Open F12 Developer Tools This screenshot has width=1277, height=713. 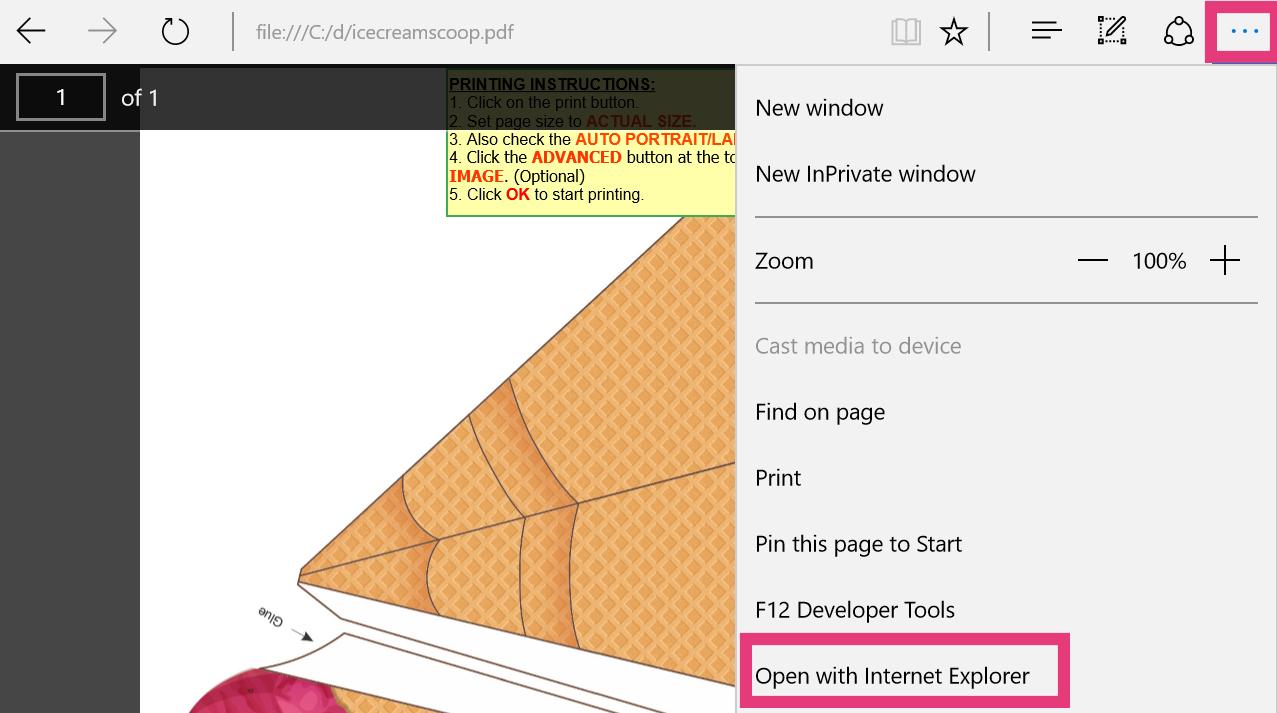coord(855,610)
